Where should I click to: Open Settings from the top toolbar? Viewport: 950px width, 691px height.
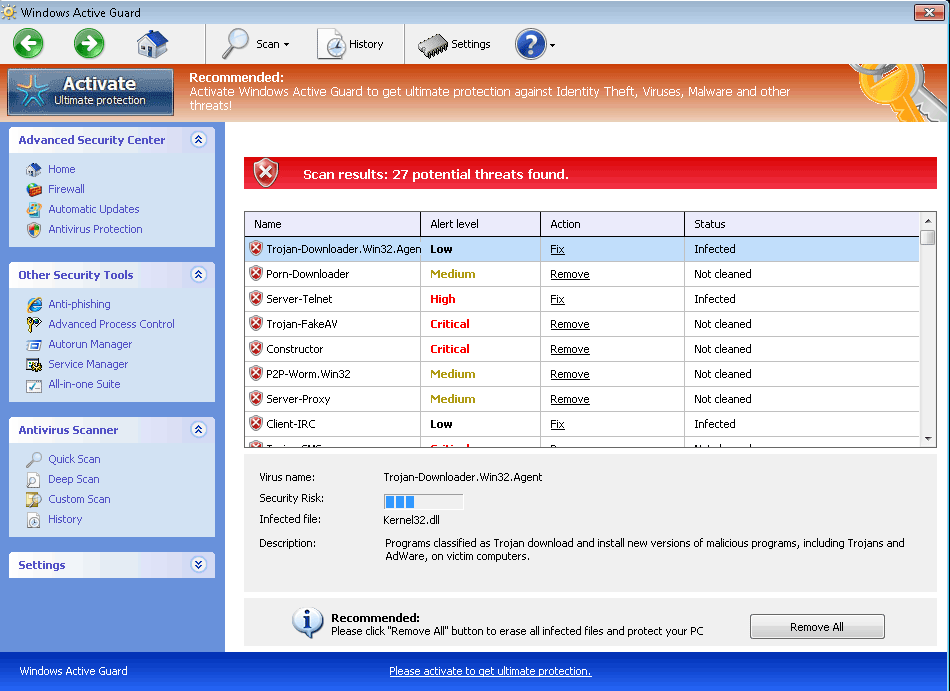coord(454,44)
